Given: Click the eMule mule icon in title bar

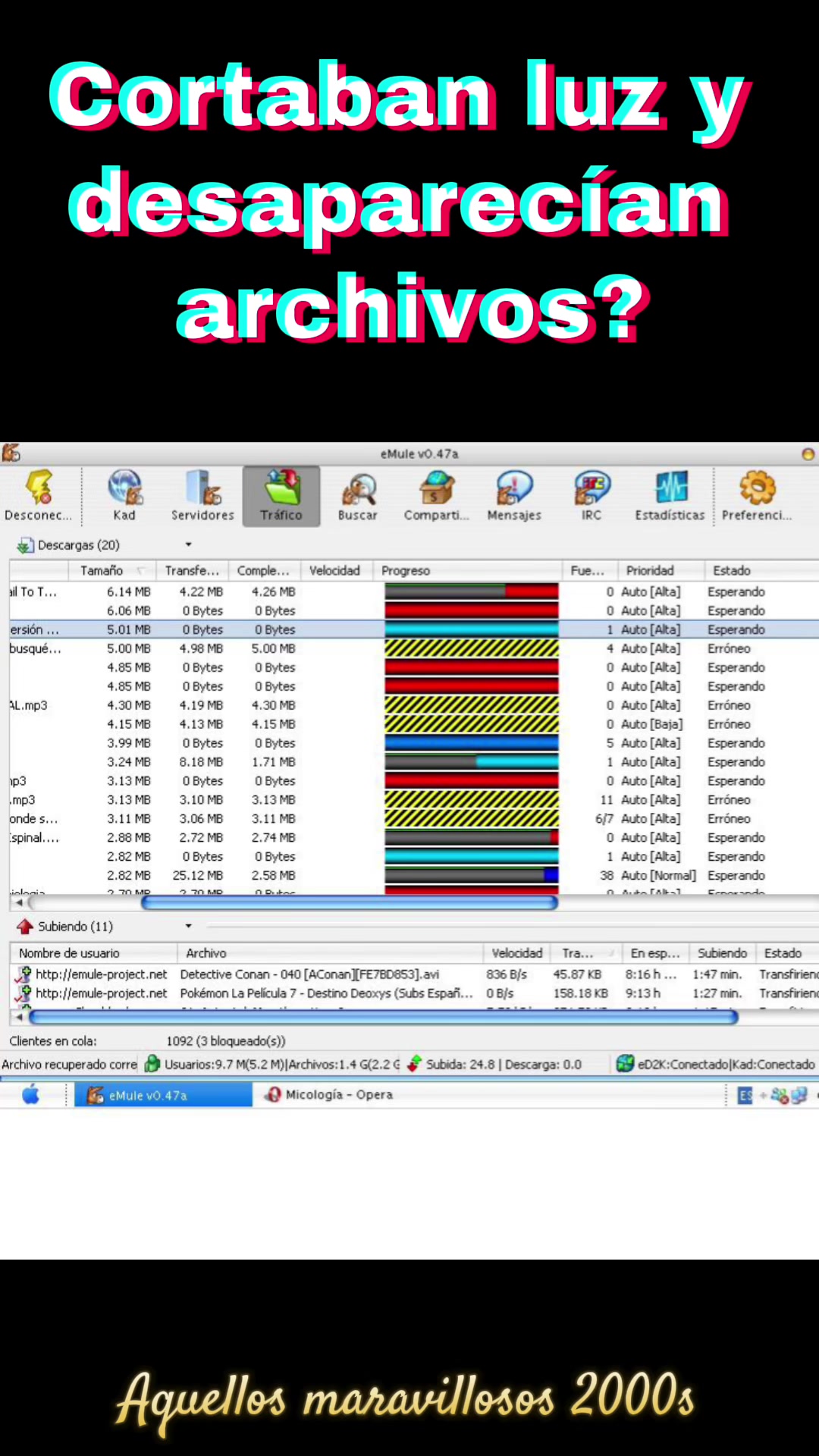Looking at the screenshot, I should [11, 453].
